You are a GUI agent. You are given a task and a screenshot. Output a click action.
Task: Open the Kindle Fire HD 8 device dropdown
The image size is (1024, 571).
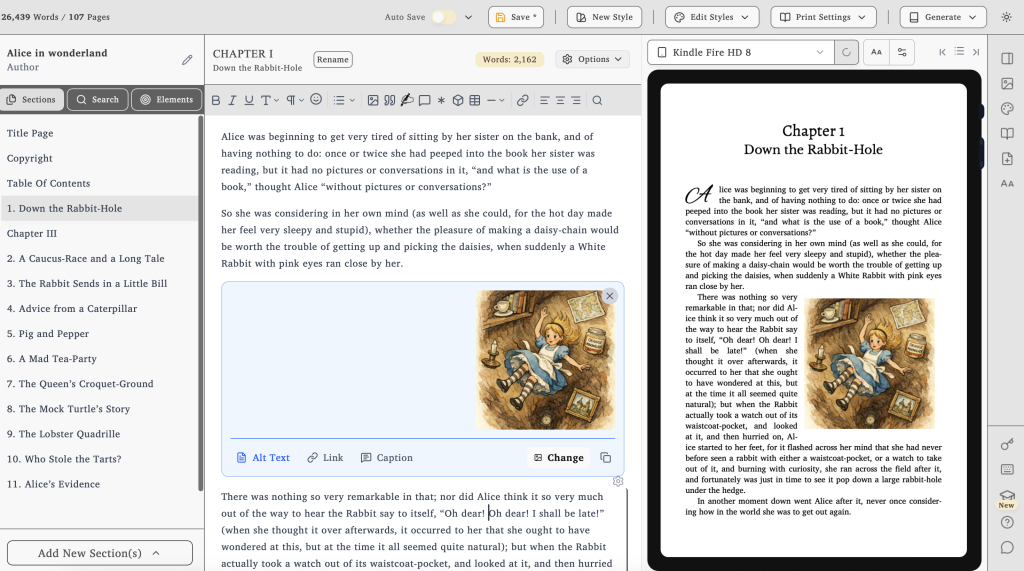coord(745,52)
